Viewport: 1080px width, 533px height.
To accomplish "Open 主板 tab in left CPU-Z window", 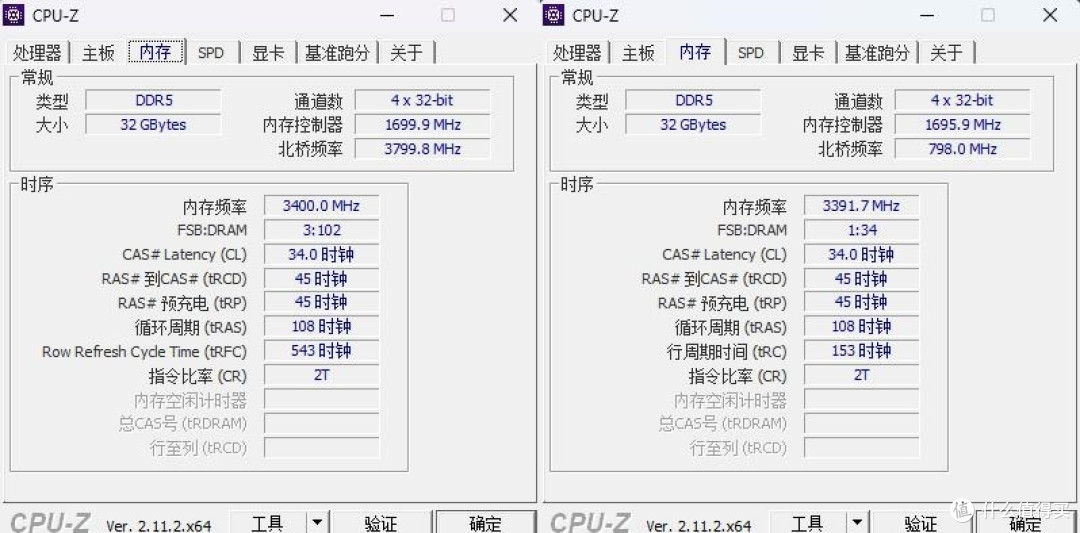I will (x=98, y=53).
